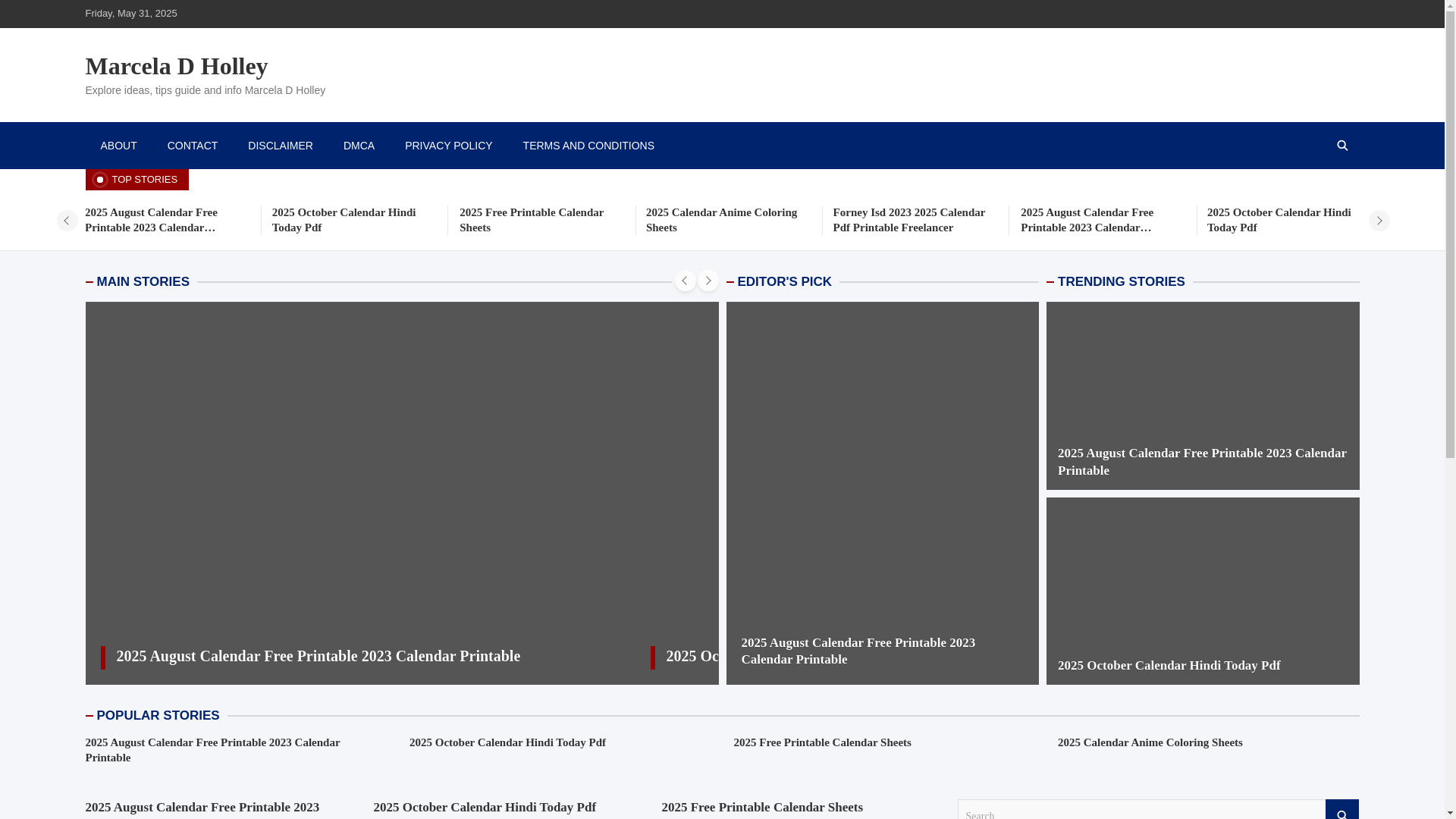The height and width of the screenshot is (819, 1456).
Task: Open the ABOUT menu item
Action: [118, 146]
